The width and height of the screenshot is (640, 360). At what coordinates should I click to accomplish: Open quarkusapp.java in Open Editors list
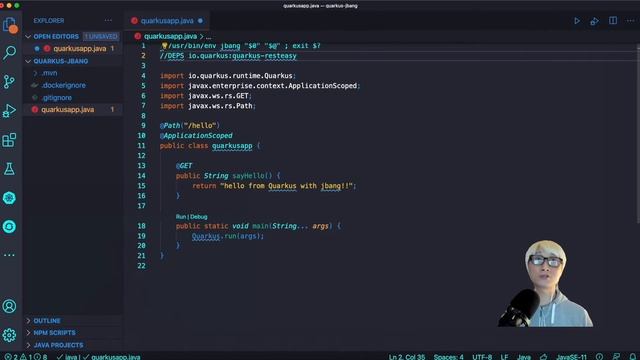pos(73,49)
